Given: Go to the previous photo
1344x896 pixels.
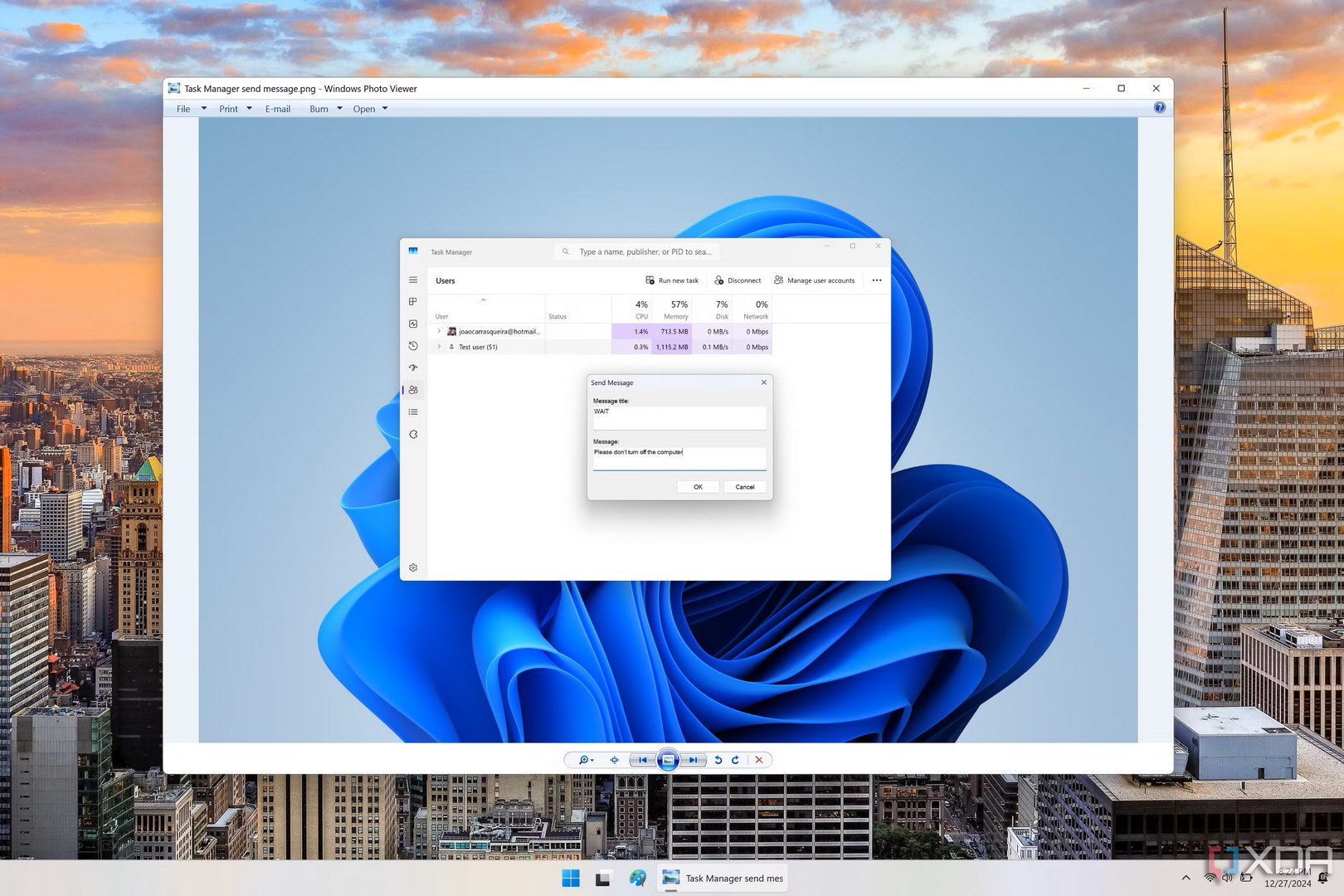Looking at the screenshot, I should [x=643, y=760].
